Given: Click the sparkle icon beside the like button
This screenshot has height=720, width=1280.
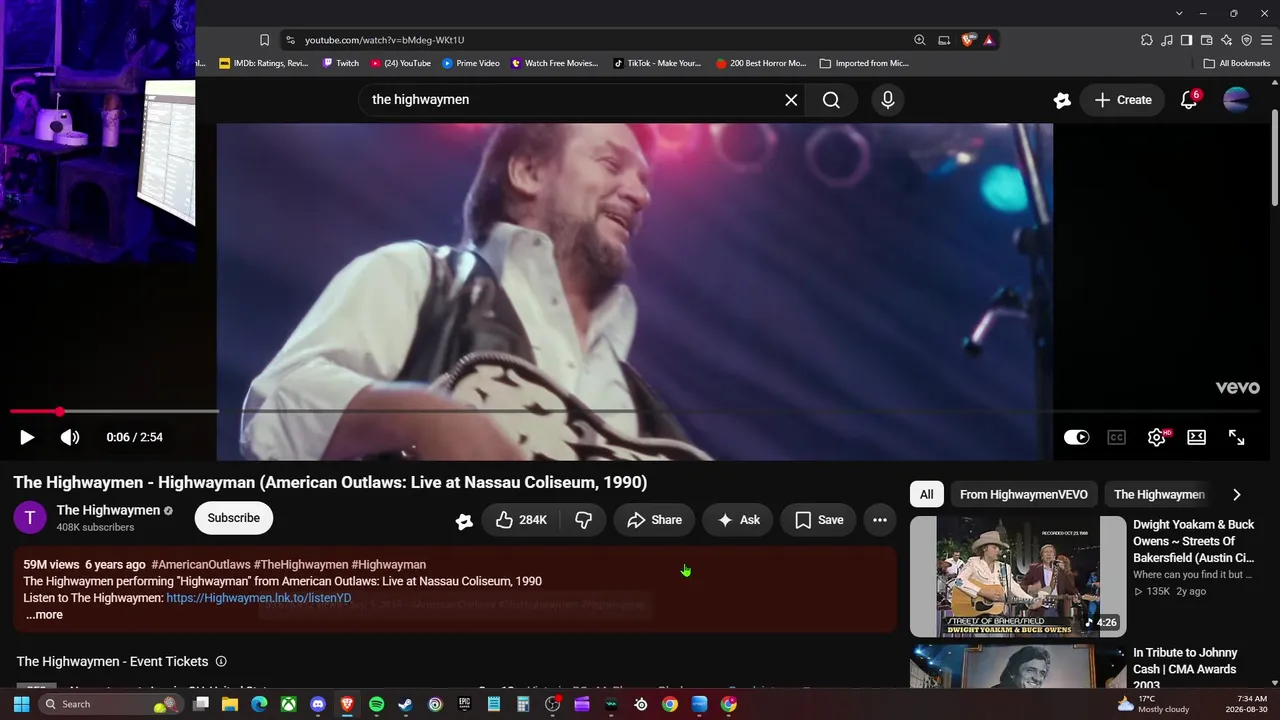Looking at the screenshot, I should (x=464, y=521).
